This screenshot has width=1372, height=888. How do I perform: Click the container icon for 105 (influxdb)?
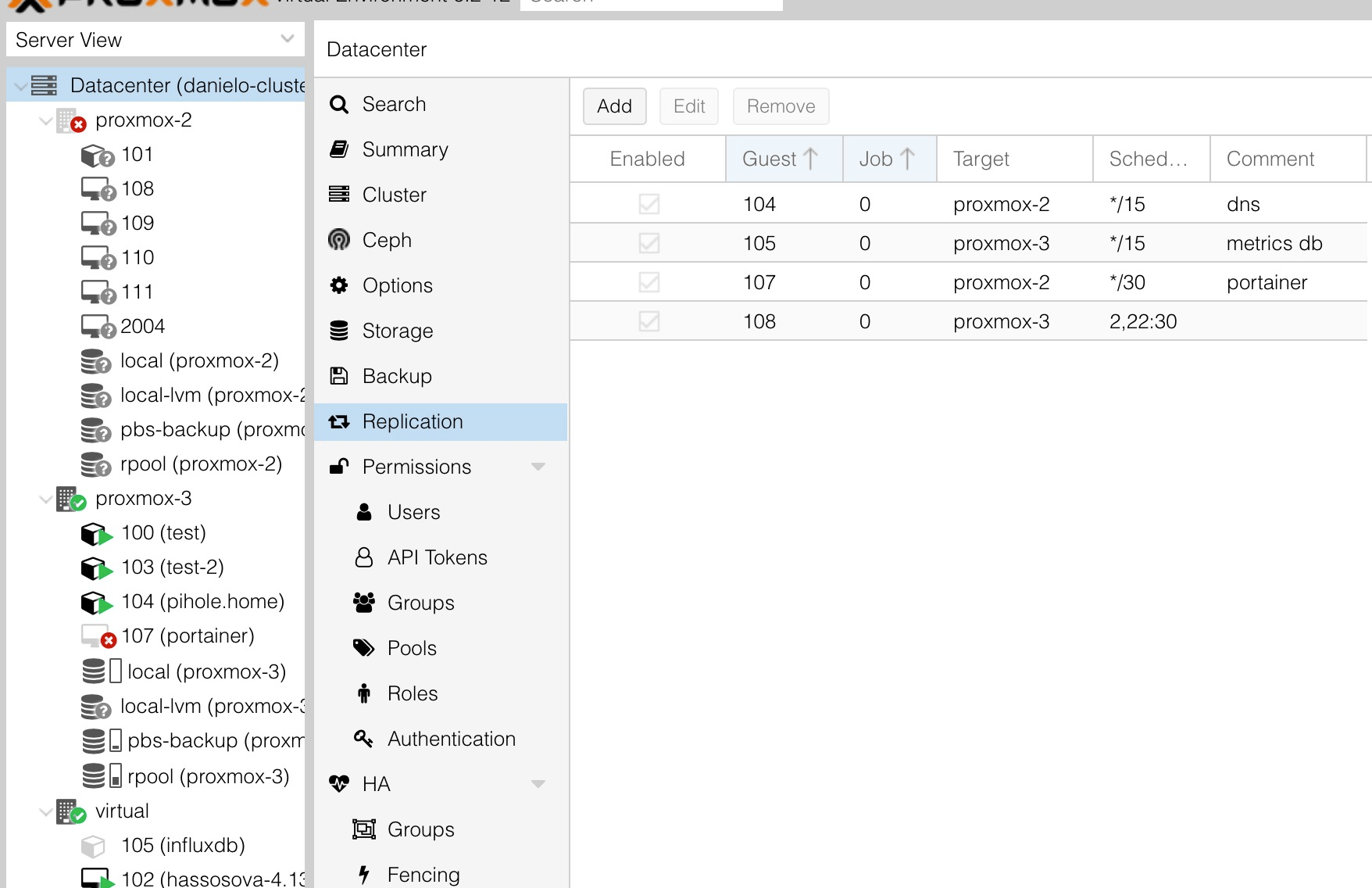coord(93,846)
